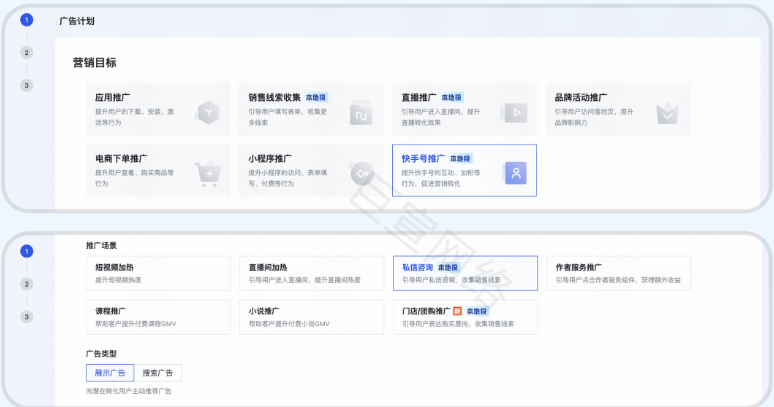The image size is (774, 407).
Task: Click the blue tag next to 私信咨询
Action: 448,267
